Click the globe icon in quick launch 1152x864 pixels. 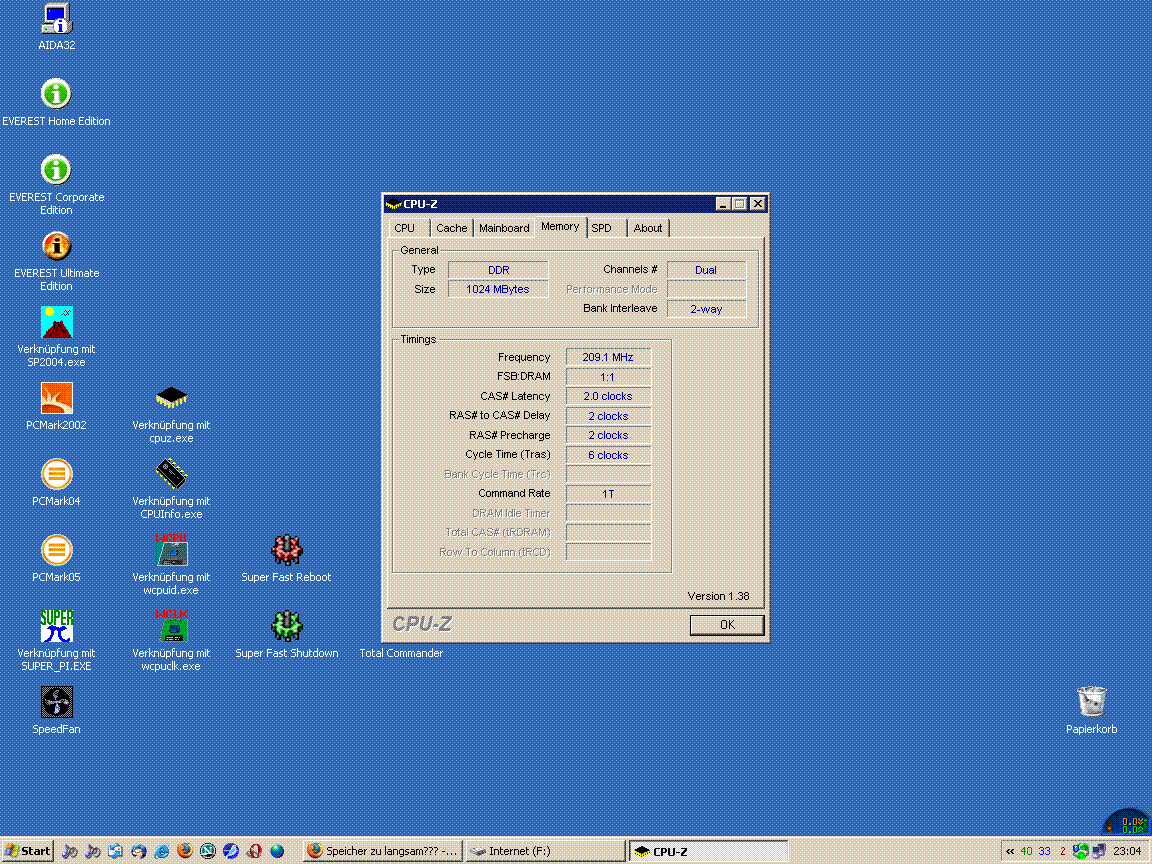277,851
